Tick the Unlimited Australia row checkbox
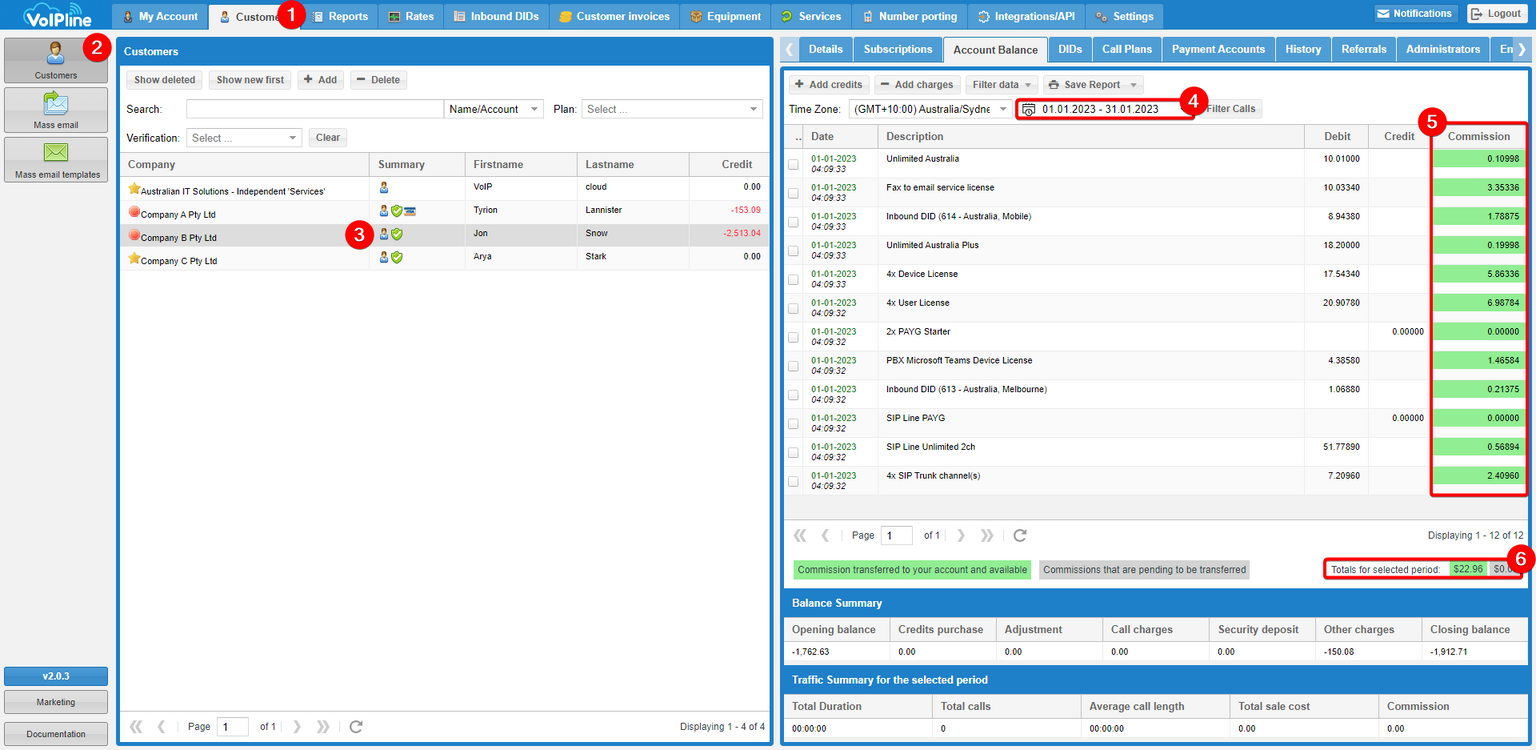This screenshot has width=1536, height=750. (x=793, y=164)
